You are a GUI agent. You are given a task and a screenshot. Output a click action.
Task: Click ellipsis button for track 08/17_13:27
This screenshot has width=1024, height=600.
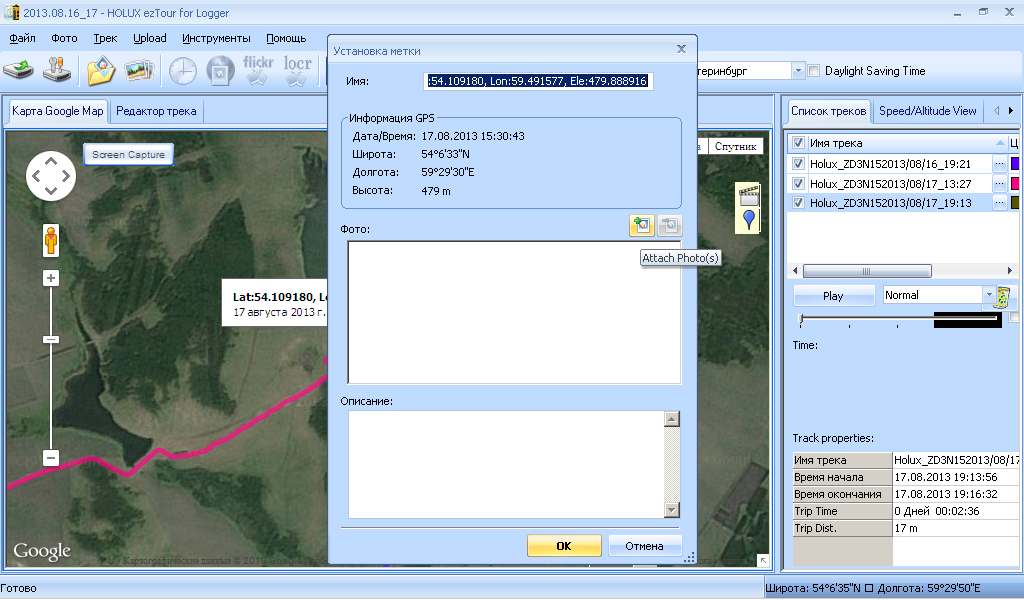point(999,183)
